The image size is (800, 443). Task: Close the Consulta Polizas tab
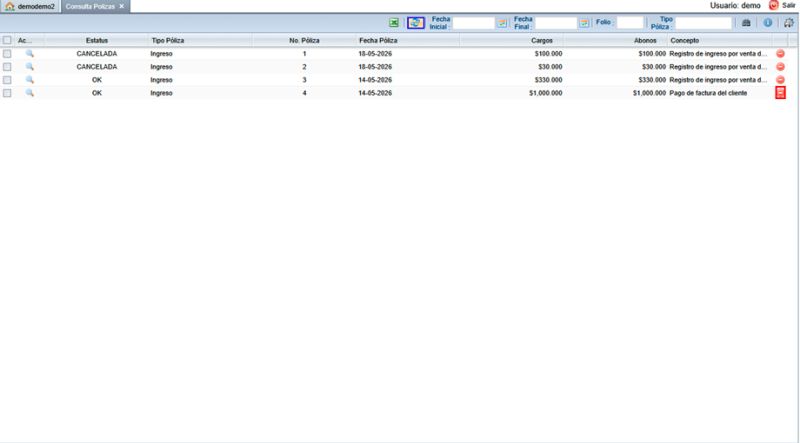[121, 7]
